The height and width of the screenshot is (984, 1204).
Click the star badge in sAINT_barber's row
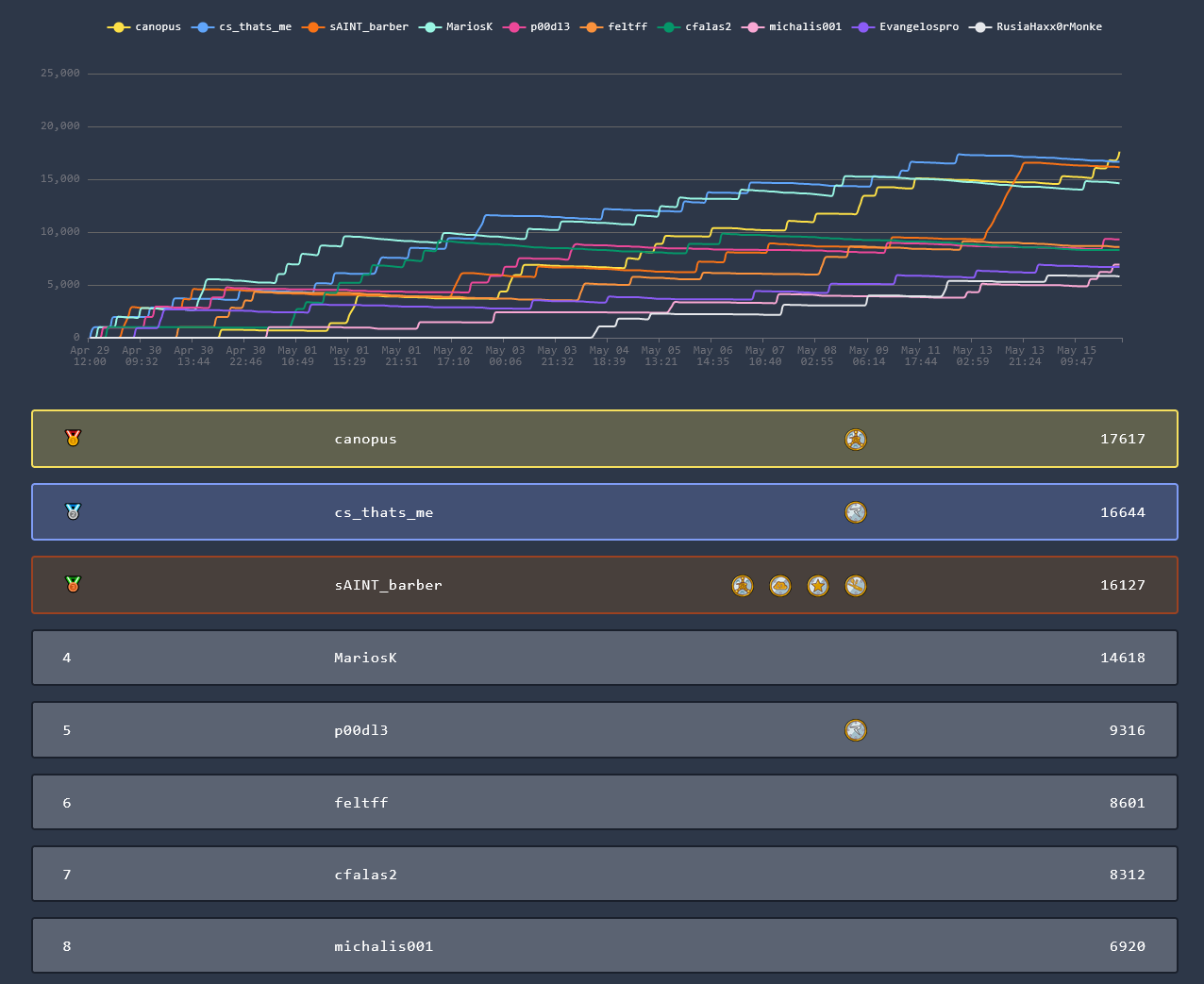pos(817,586)
